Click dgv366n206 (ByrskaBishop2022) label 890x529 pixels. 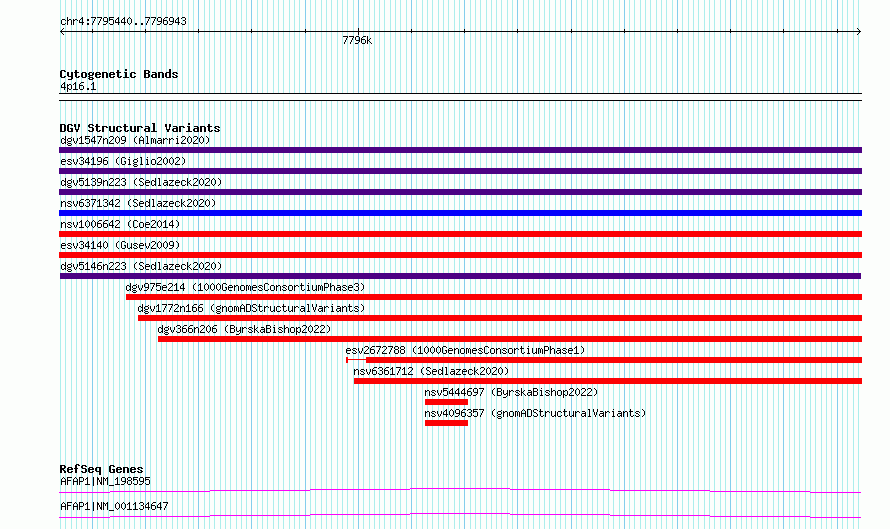[244, 329]
